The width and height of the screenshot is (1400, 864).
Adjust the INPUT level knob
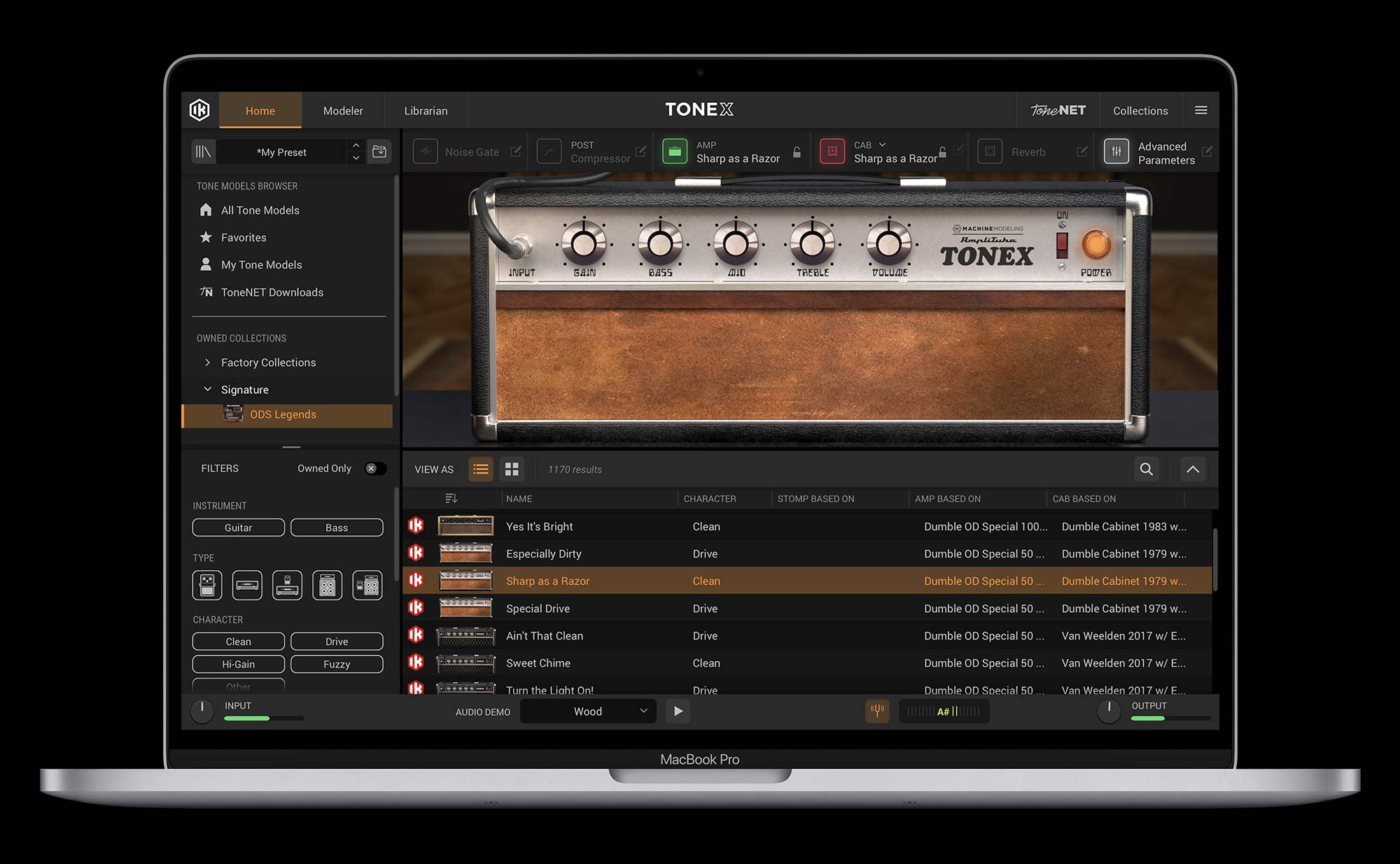point(202,711)
